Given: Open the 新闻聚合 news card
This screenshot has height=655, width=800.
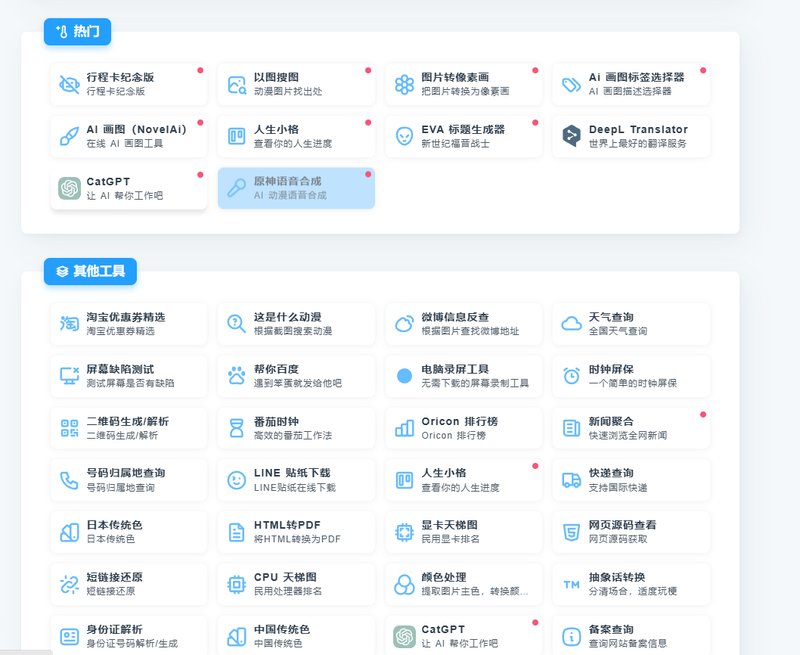Looking at the screenshot, I should pos(631,428).
